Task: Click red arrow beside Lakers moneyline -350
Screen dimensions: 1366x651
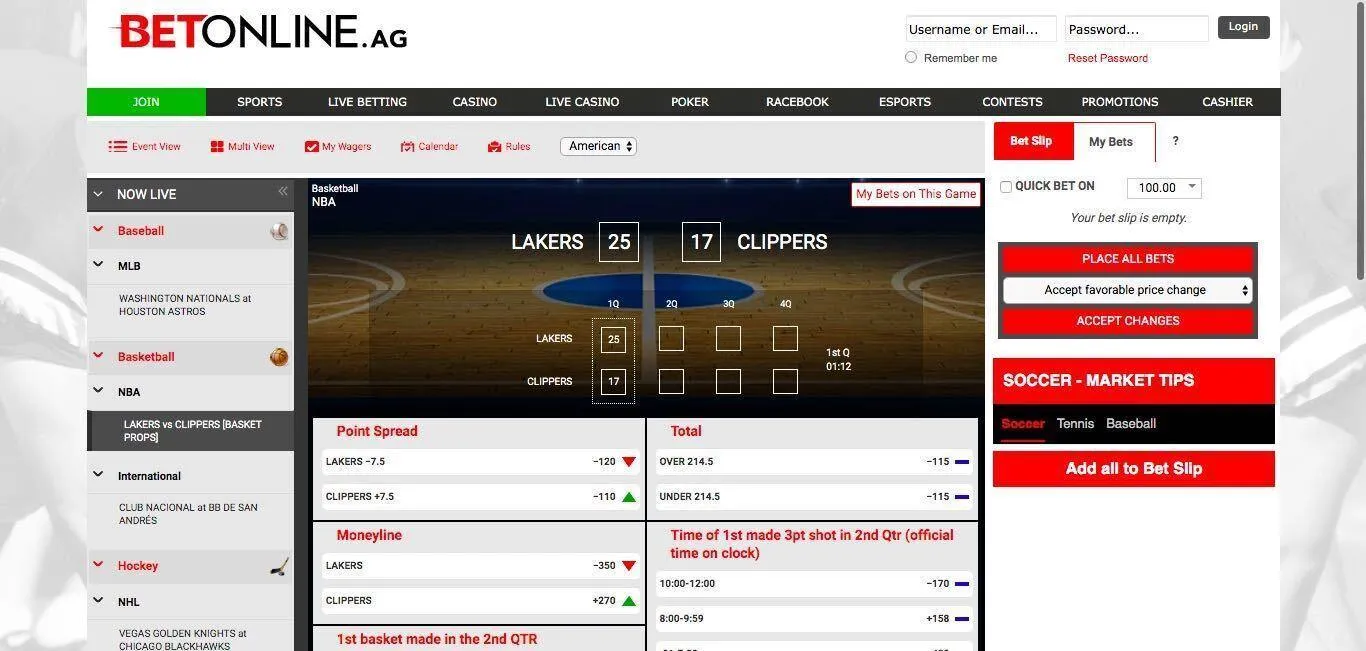Action: [629, 566]
